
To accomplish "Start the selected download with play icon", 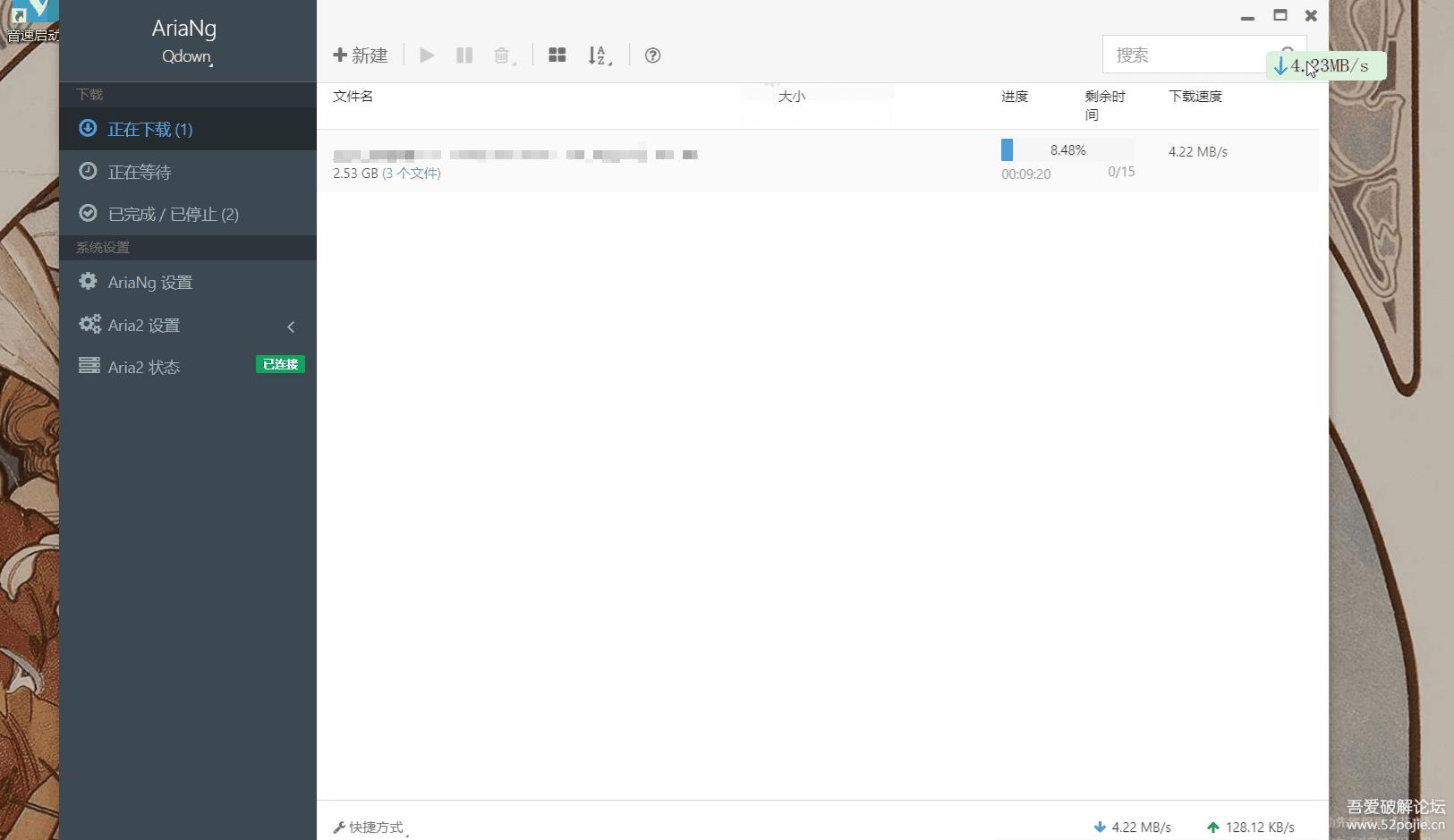I will click(x=427, y=55).
